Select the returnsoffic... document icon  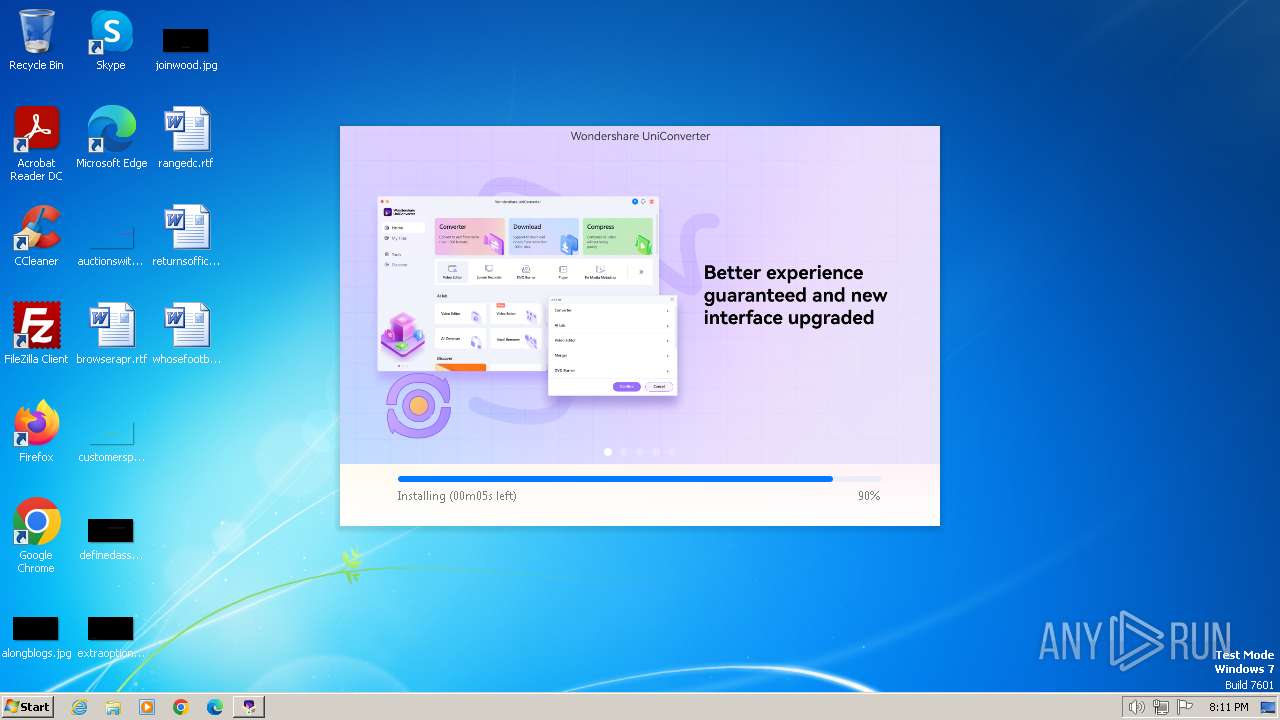coord(186,236)
